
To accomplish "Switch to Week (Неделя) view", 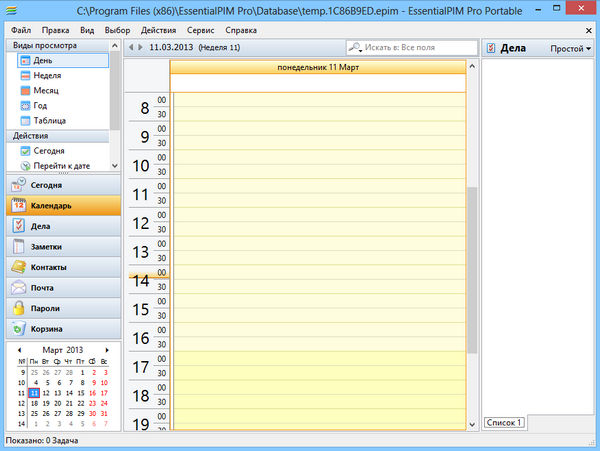I will tap(48, 76).
